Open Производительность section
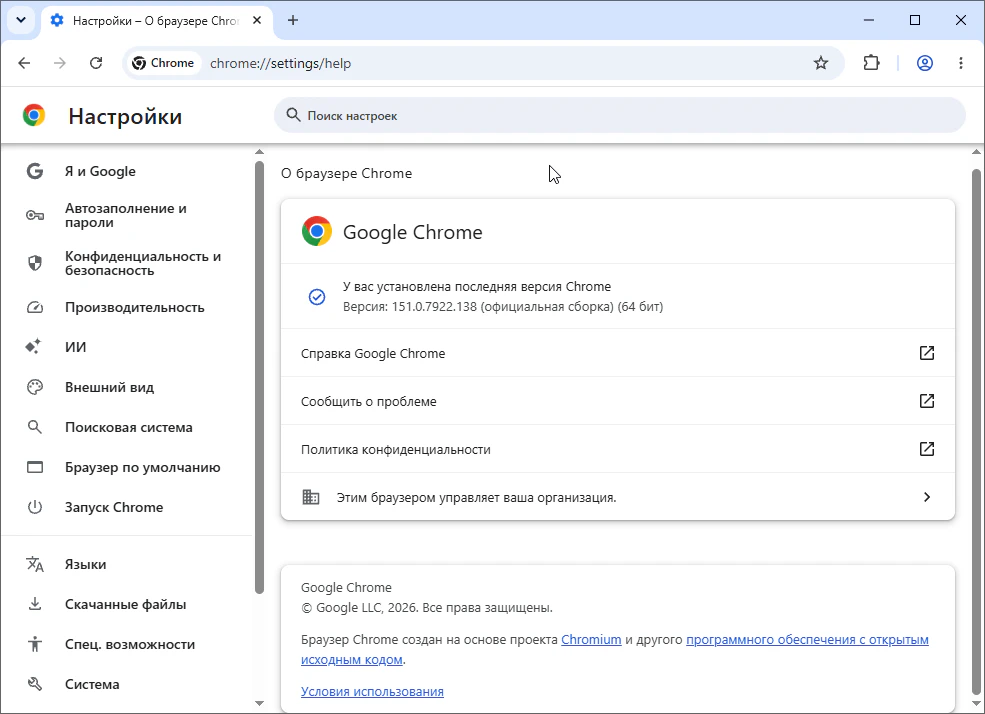This screenshot has height=714, width=985. [x=127, y=307]
